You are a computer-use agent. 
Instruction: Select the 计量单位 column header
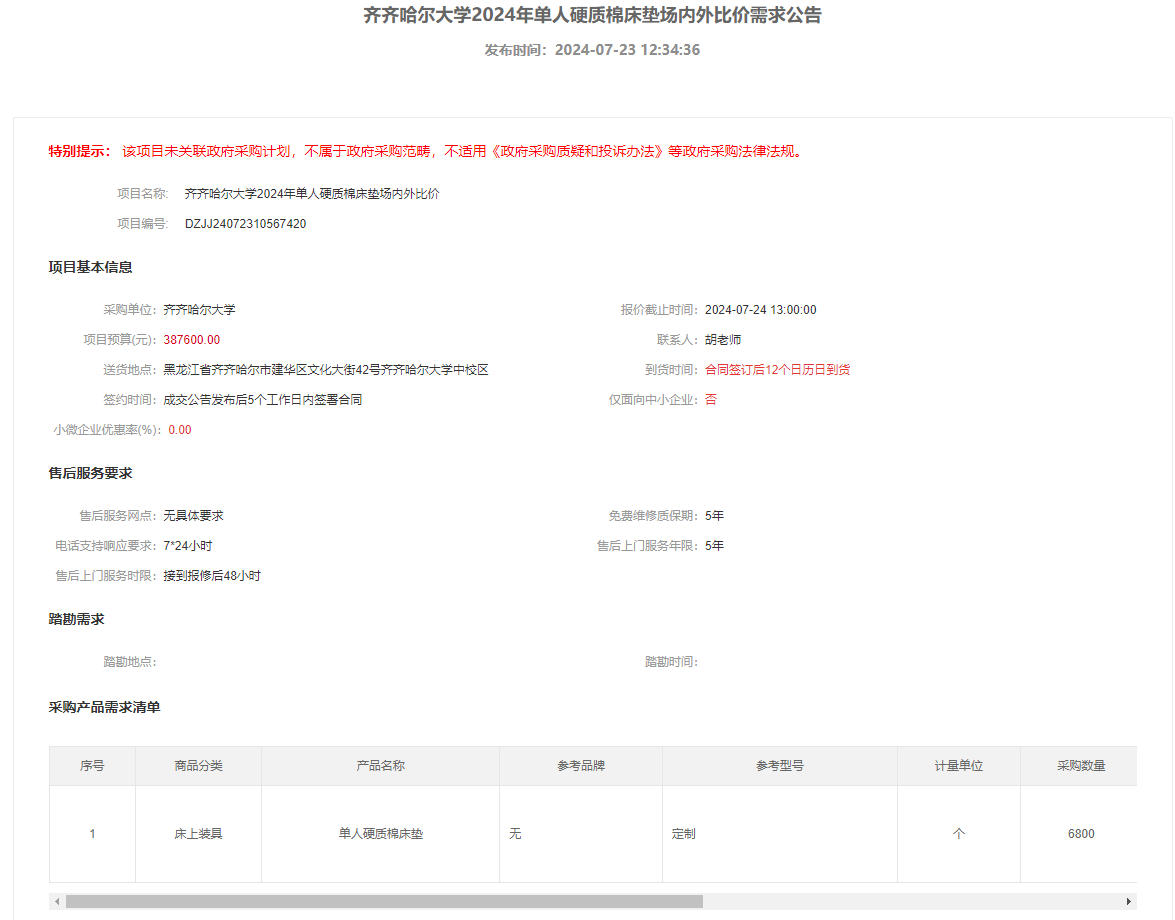coord(958,766)
